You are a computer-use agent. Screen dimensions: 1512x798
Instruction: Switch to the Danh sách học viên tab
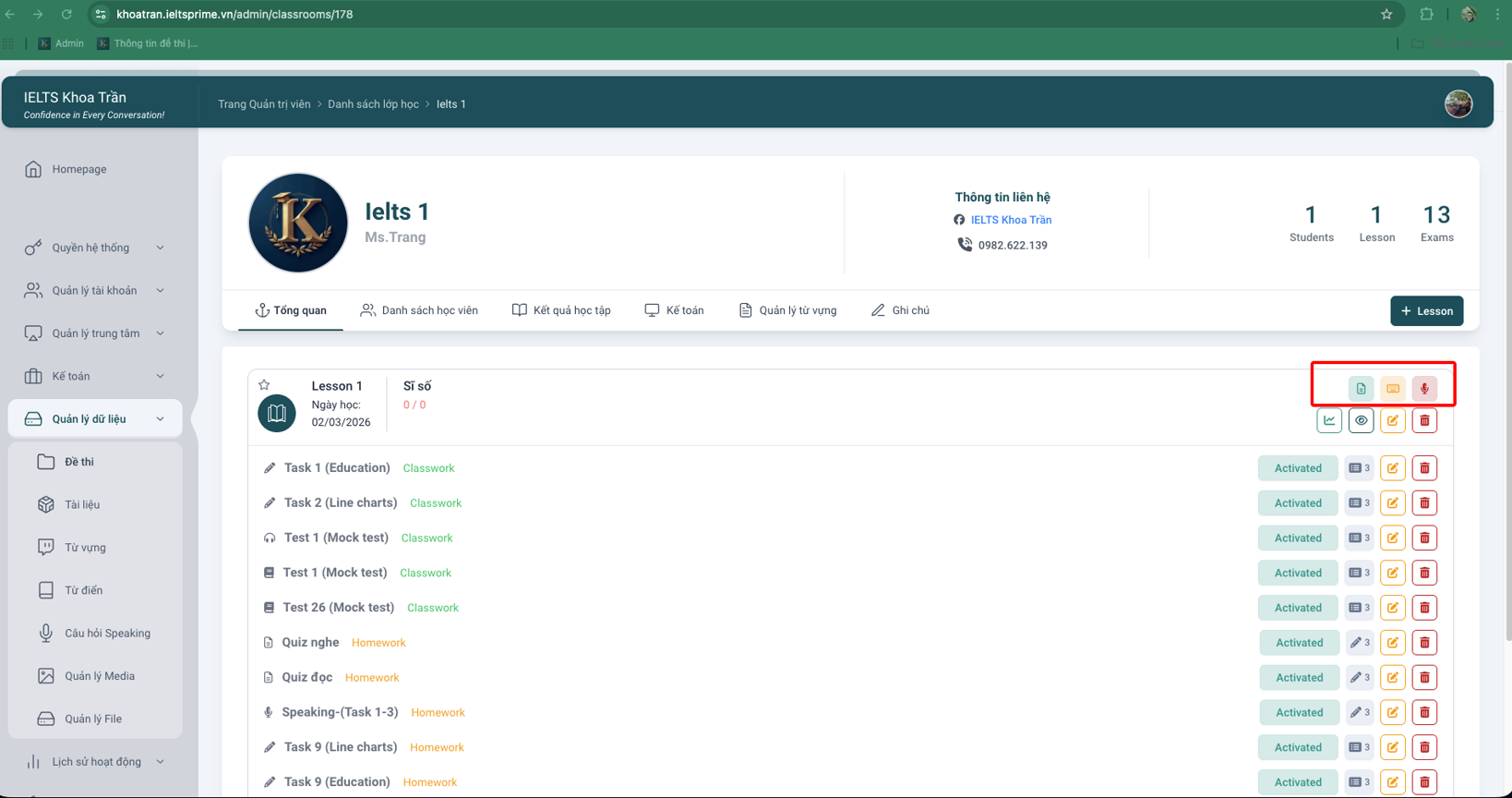[419, 310]
